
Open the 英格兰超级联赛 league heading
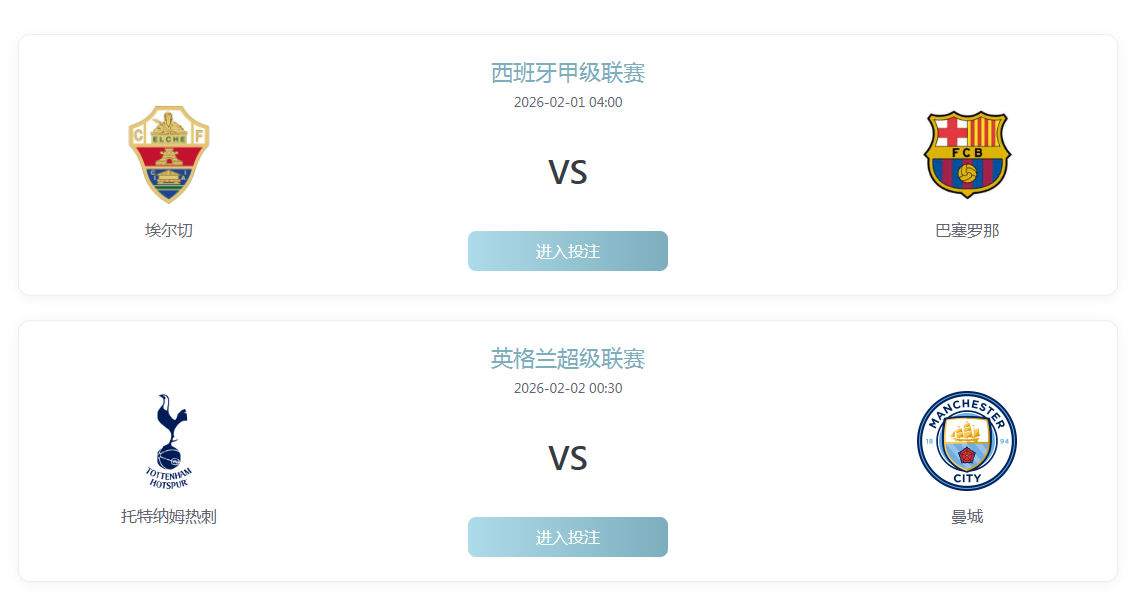click(x=568, y=358)
